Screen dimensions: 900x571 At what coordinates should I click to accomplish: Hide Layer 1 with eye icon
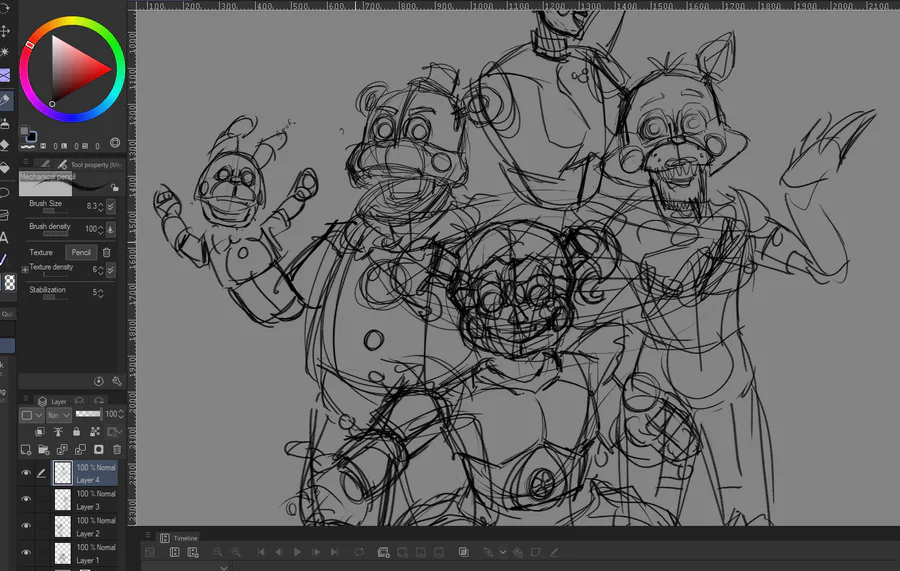click(26, 553)
